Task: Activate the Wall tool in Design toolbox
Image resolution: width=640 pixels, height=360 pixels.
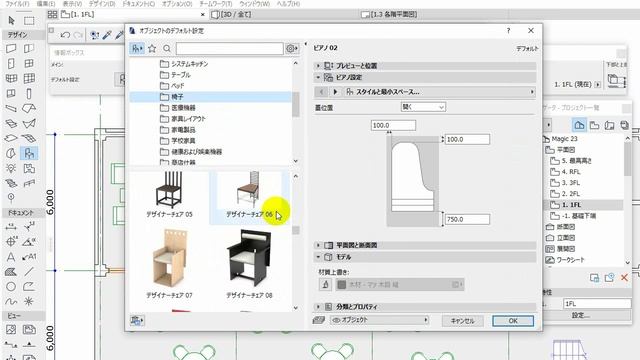Action: click(x=11, y=49)
